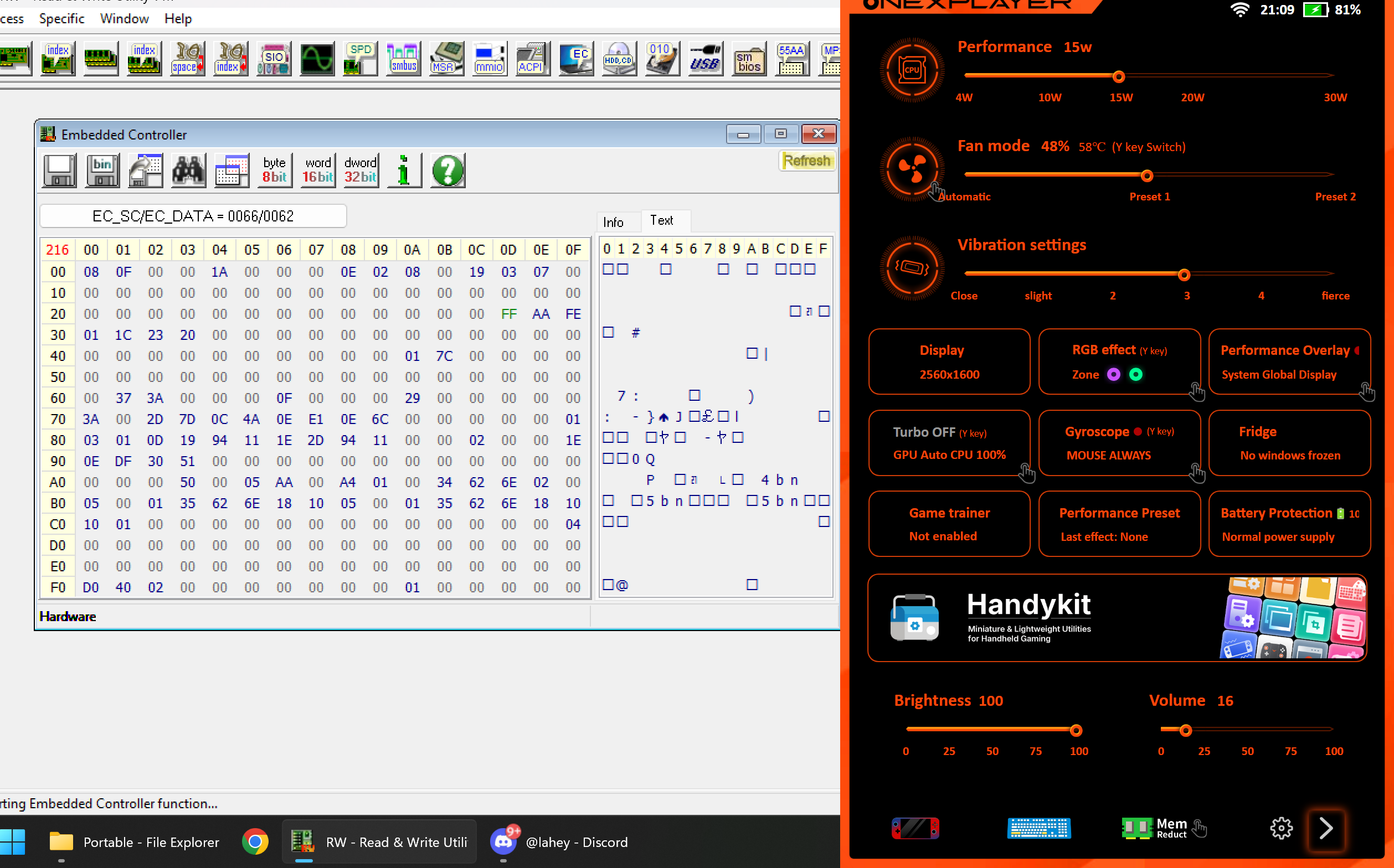Open the SMBIOS tool
This screenshot has height=868, width=1394.
[748, 59]
